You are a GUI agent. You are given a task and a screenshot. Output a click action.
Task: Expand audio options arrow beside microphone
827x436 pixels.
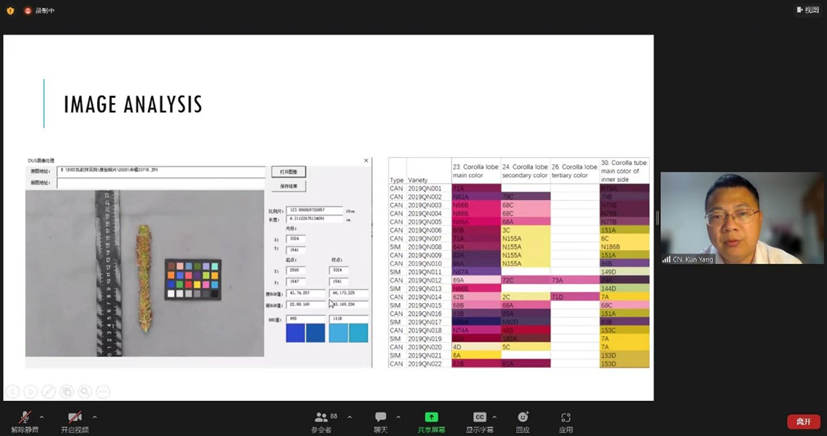click(42, 417)
